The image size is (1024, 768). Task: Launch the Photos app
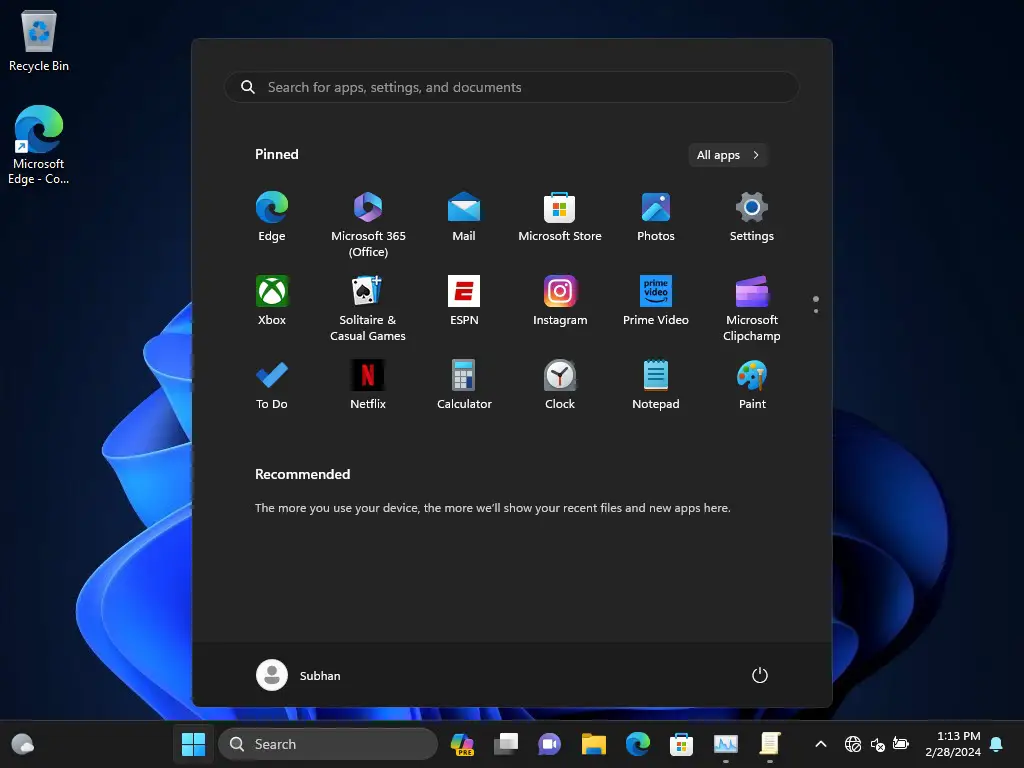click(x=656, y=217)
